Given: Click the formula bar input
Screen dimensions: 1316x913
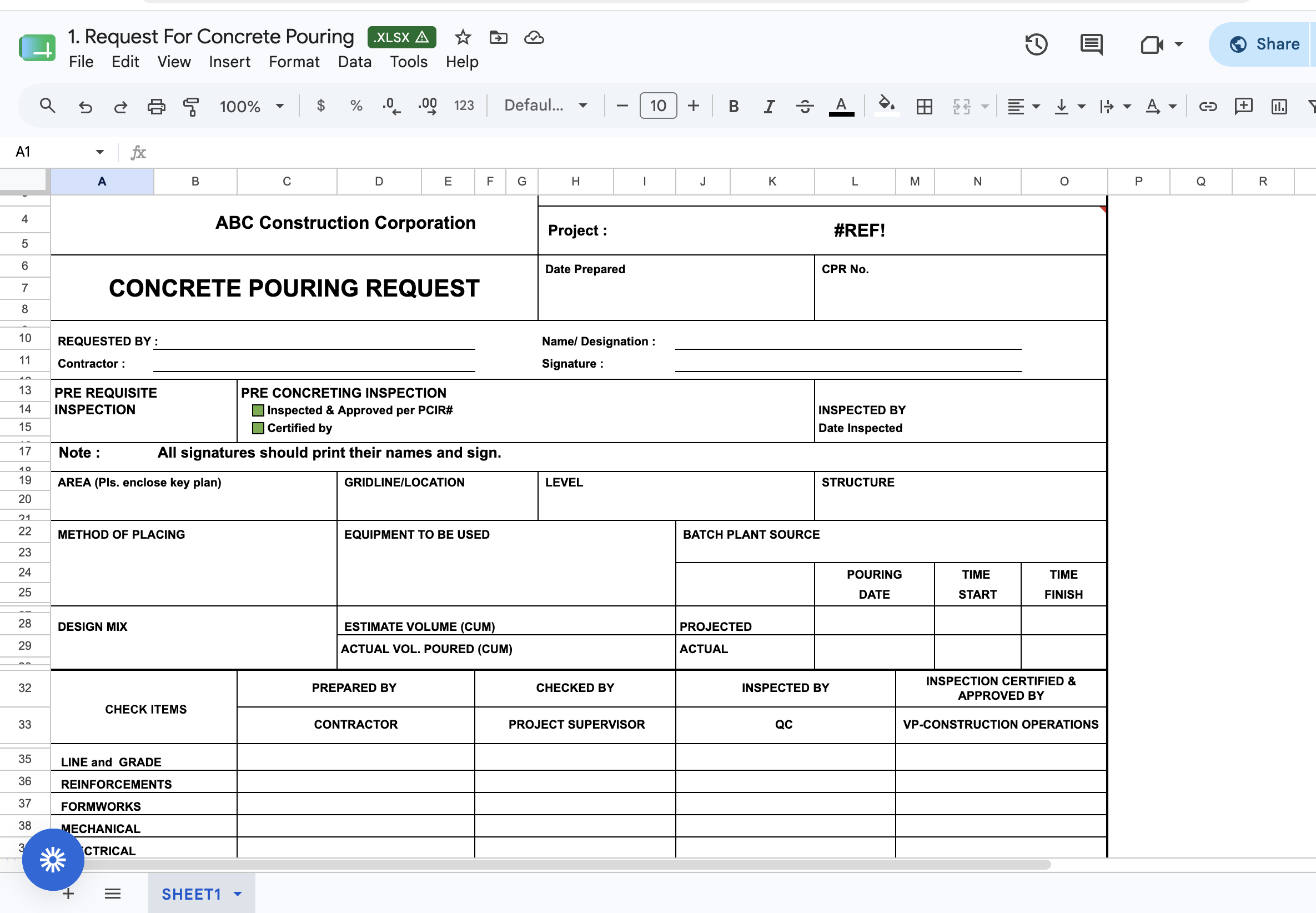Looking at the screenshot, I should [732, 152].
